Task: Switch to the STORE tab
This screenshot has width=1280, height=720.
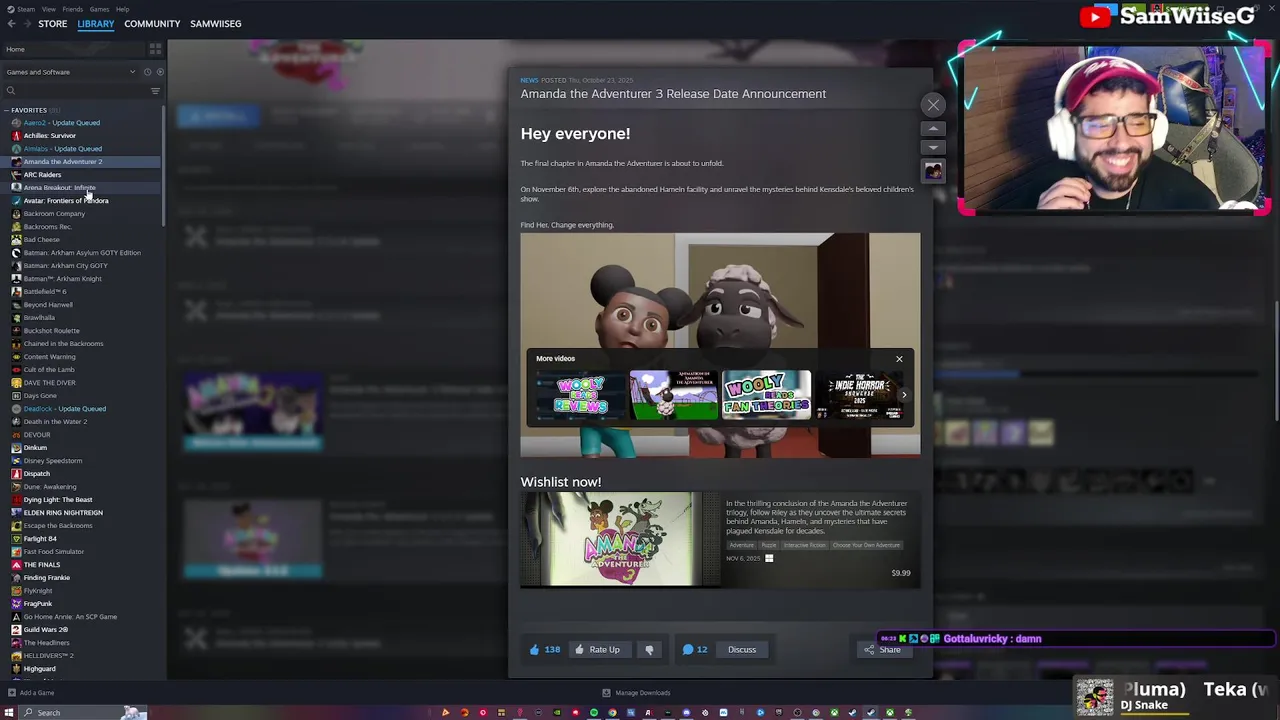Action: click(53, 23)
